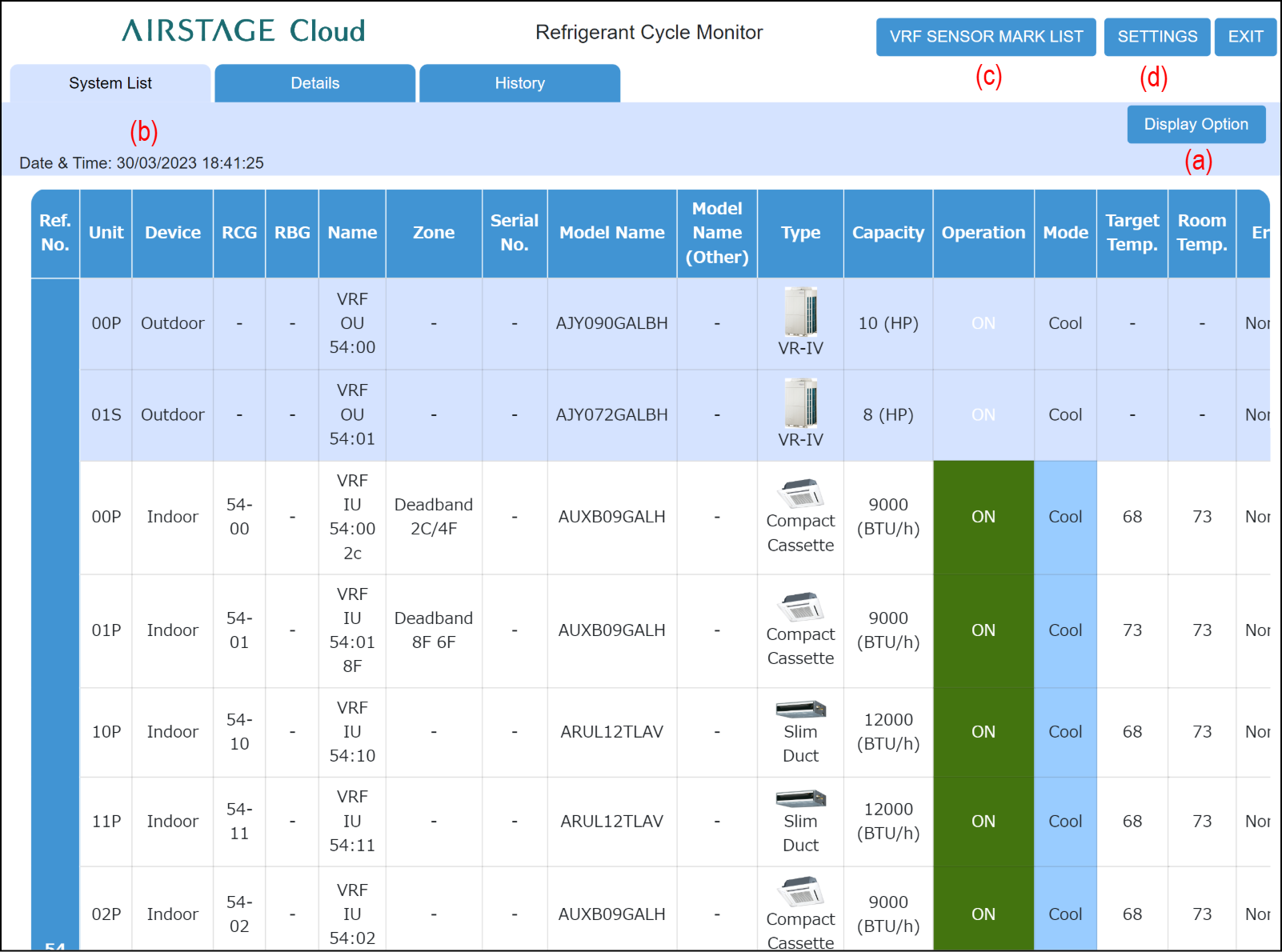1282x952 pixels.
Task: Select the System List tab
Action: coord(110,83)
